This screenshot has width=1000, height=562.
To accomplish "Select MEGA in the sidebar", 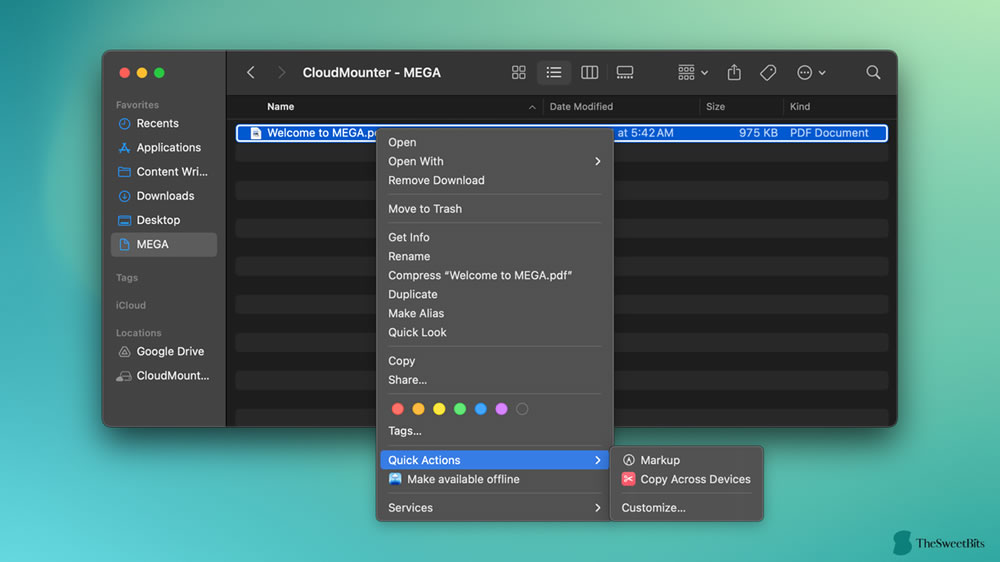I will click(164, 244).
